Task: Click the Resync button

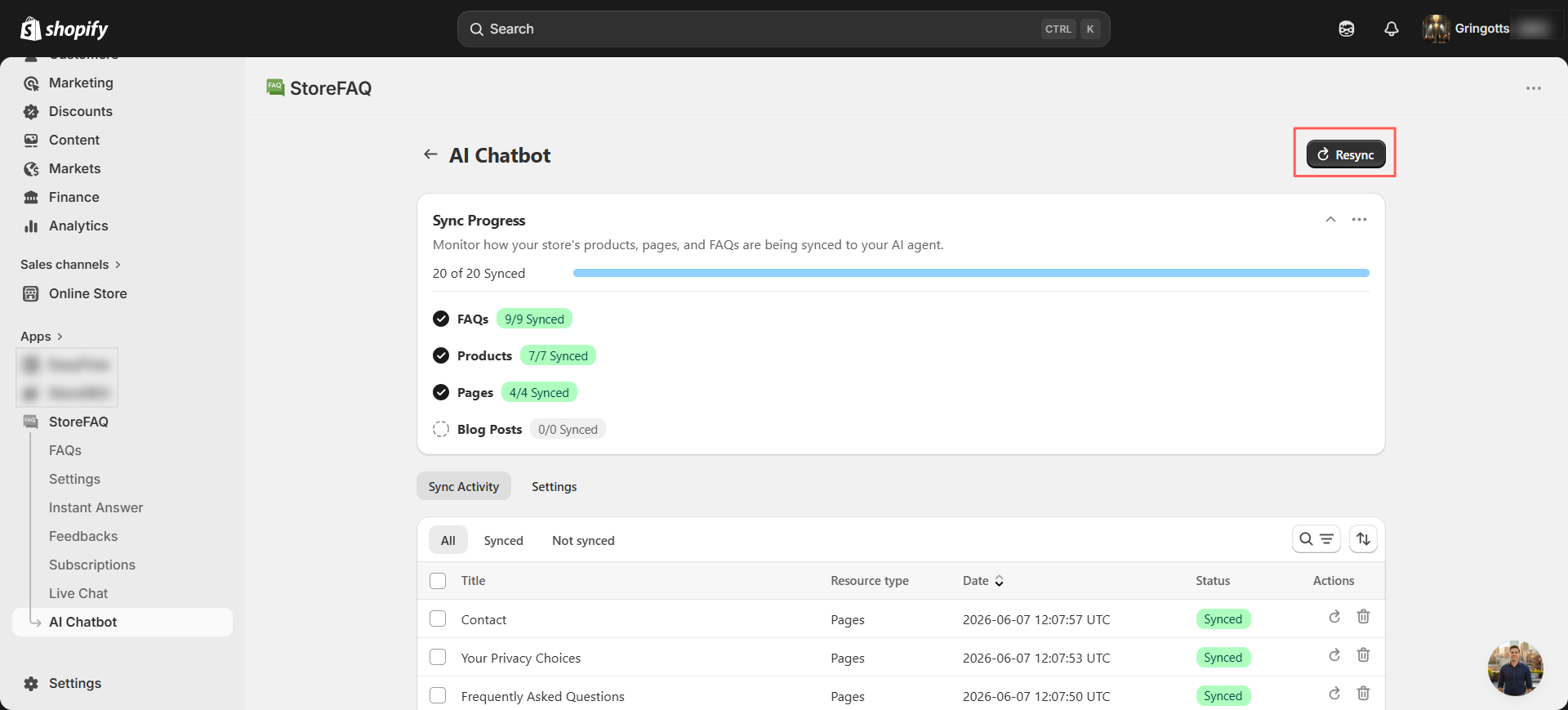Action: (x=1346, y=154)
